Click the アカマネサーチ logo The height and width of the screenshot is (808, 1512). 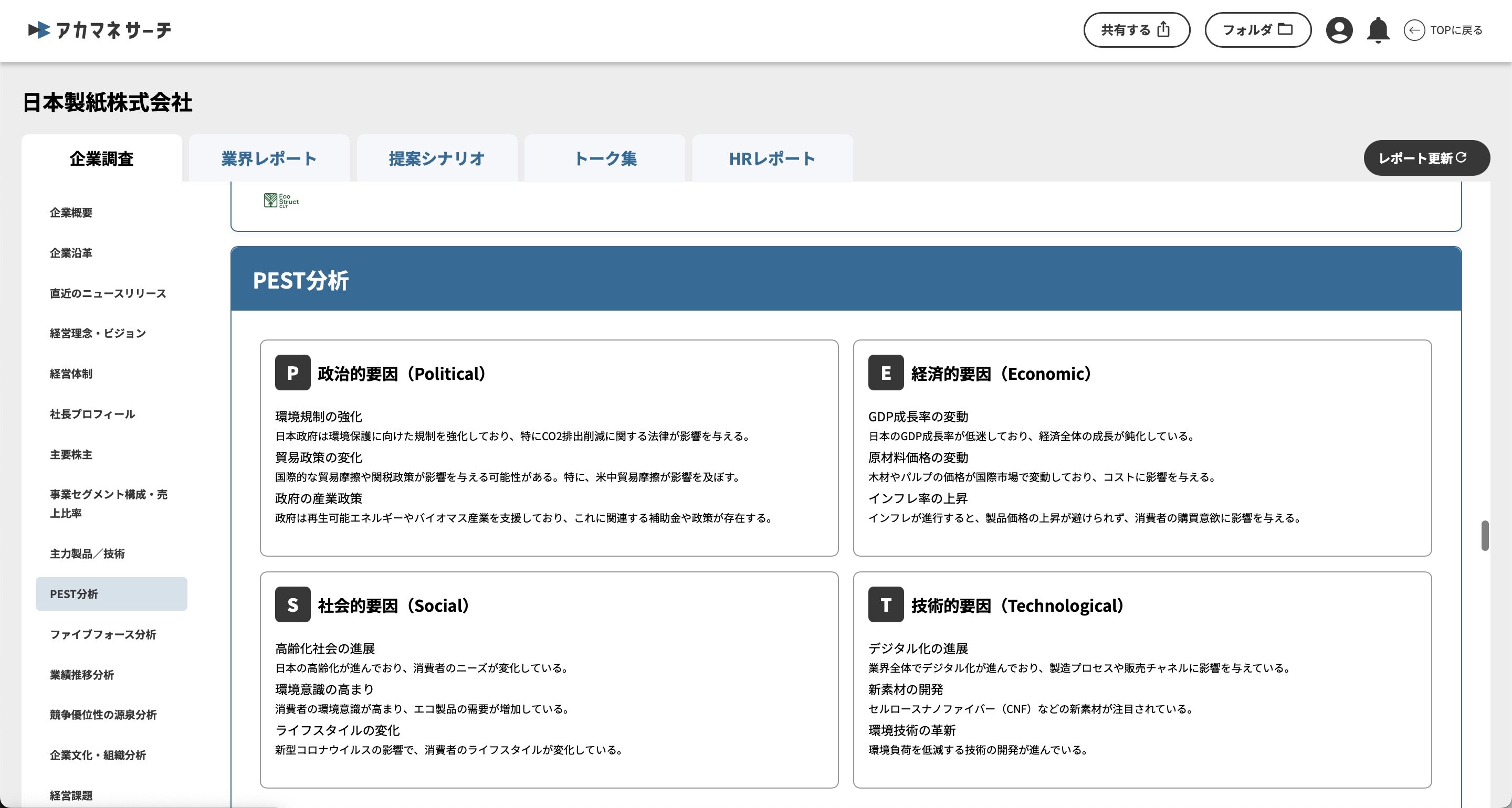pos(100,30)
